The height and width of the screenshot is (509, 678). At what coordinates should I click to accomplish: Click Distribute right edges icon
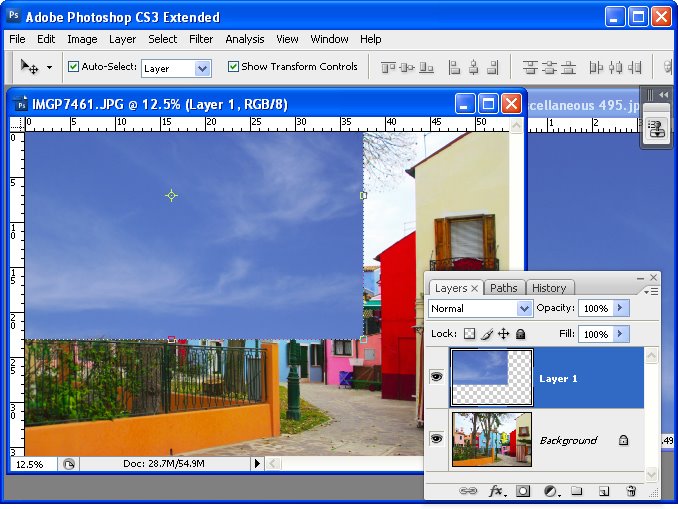coord(635,67)
